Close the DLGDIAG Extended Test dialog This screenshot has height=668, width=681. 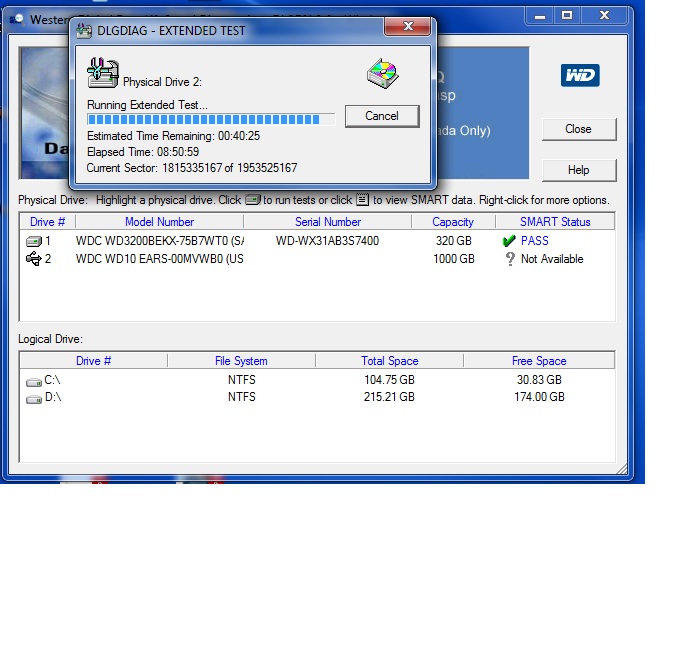point(407,26)
